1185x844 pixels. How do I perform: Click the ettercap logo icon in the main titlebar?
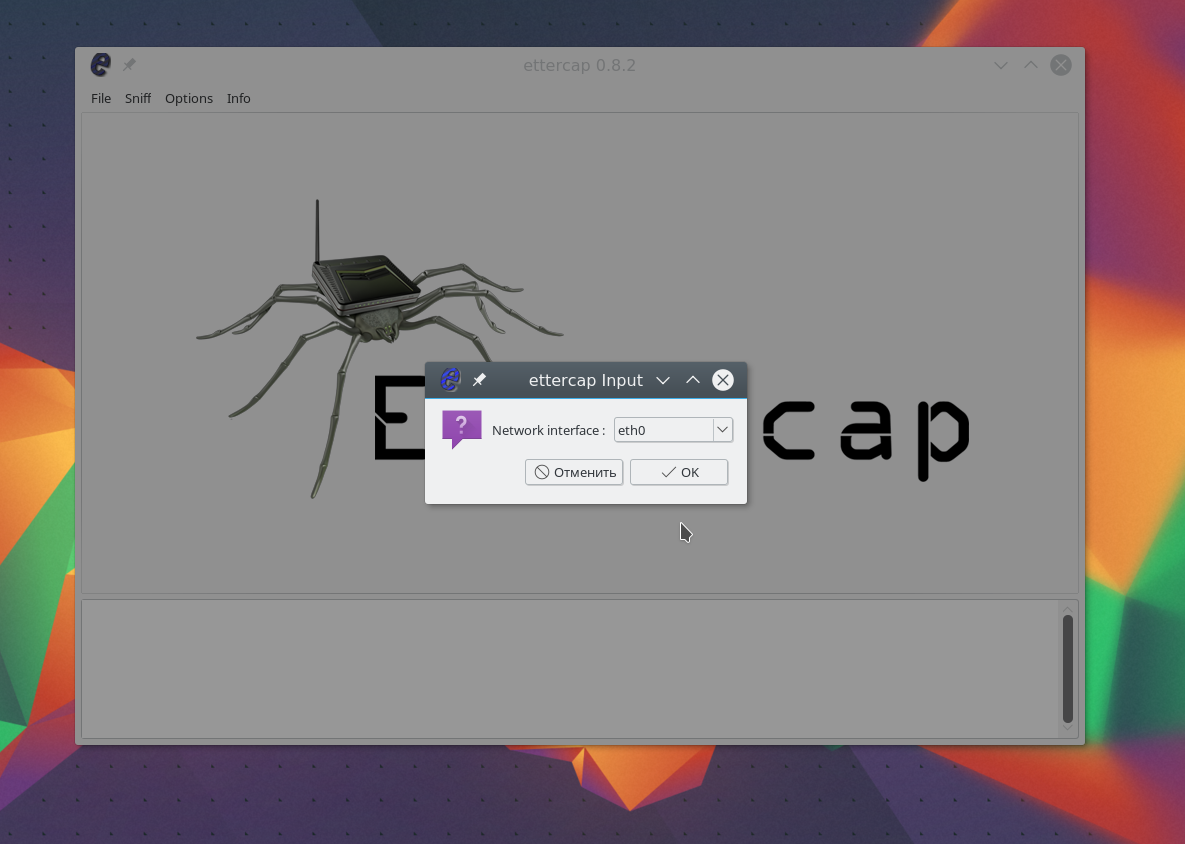pyautogui.click(x=99, y=64)
